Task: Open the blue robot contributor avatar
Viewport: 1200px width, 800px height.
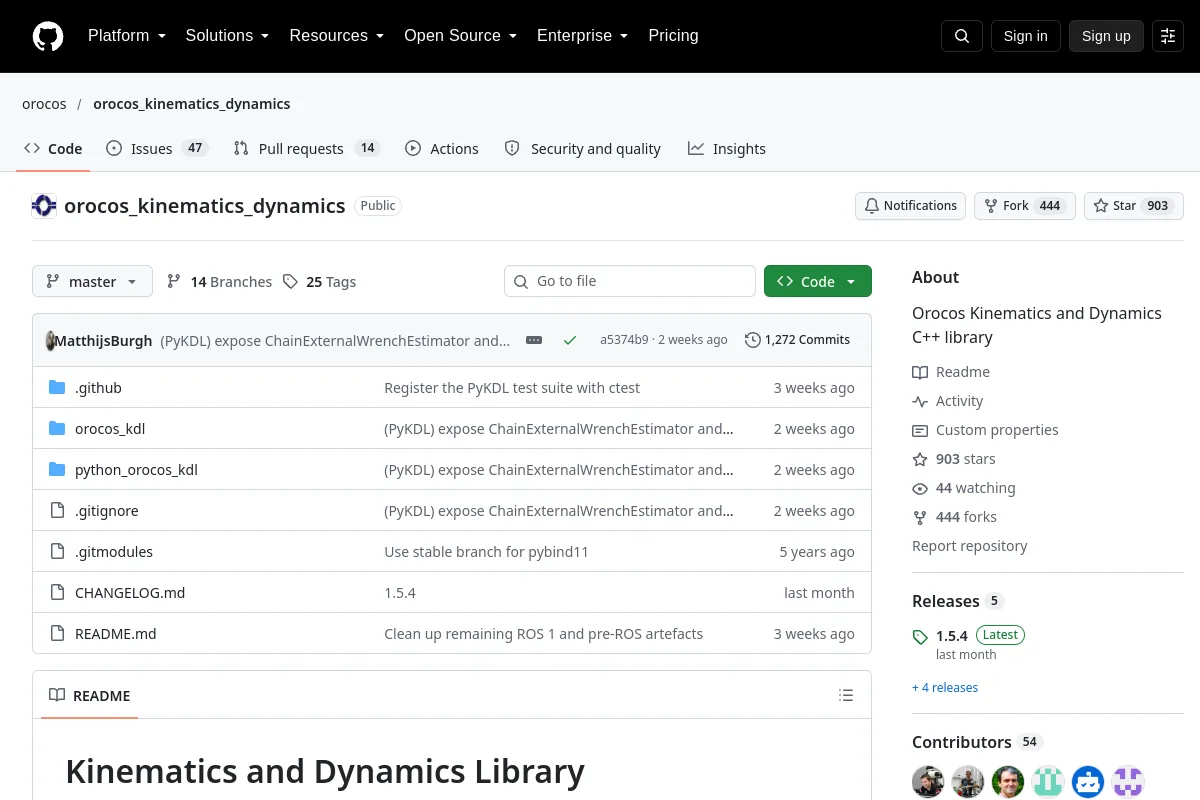Action: click(x=1088, y=782)
